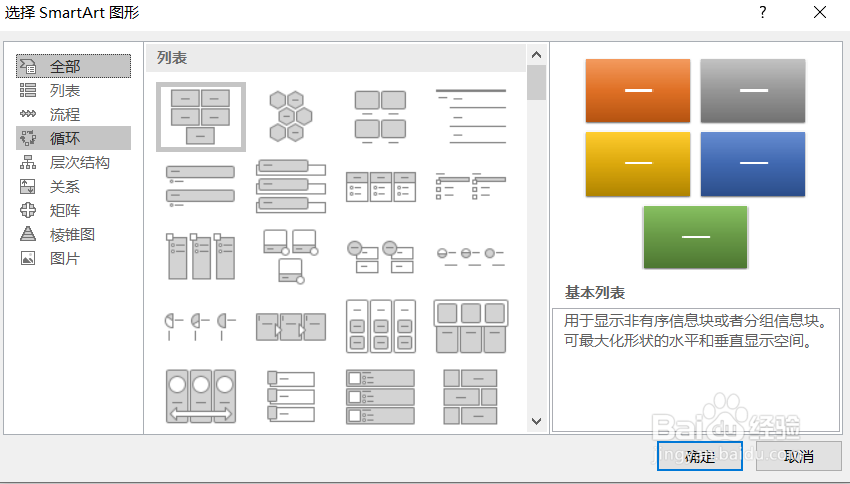Pick the Alternating Picture Blocks layout

coord(471,396)
